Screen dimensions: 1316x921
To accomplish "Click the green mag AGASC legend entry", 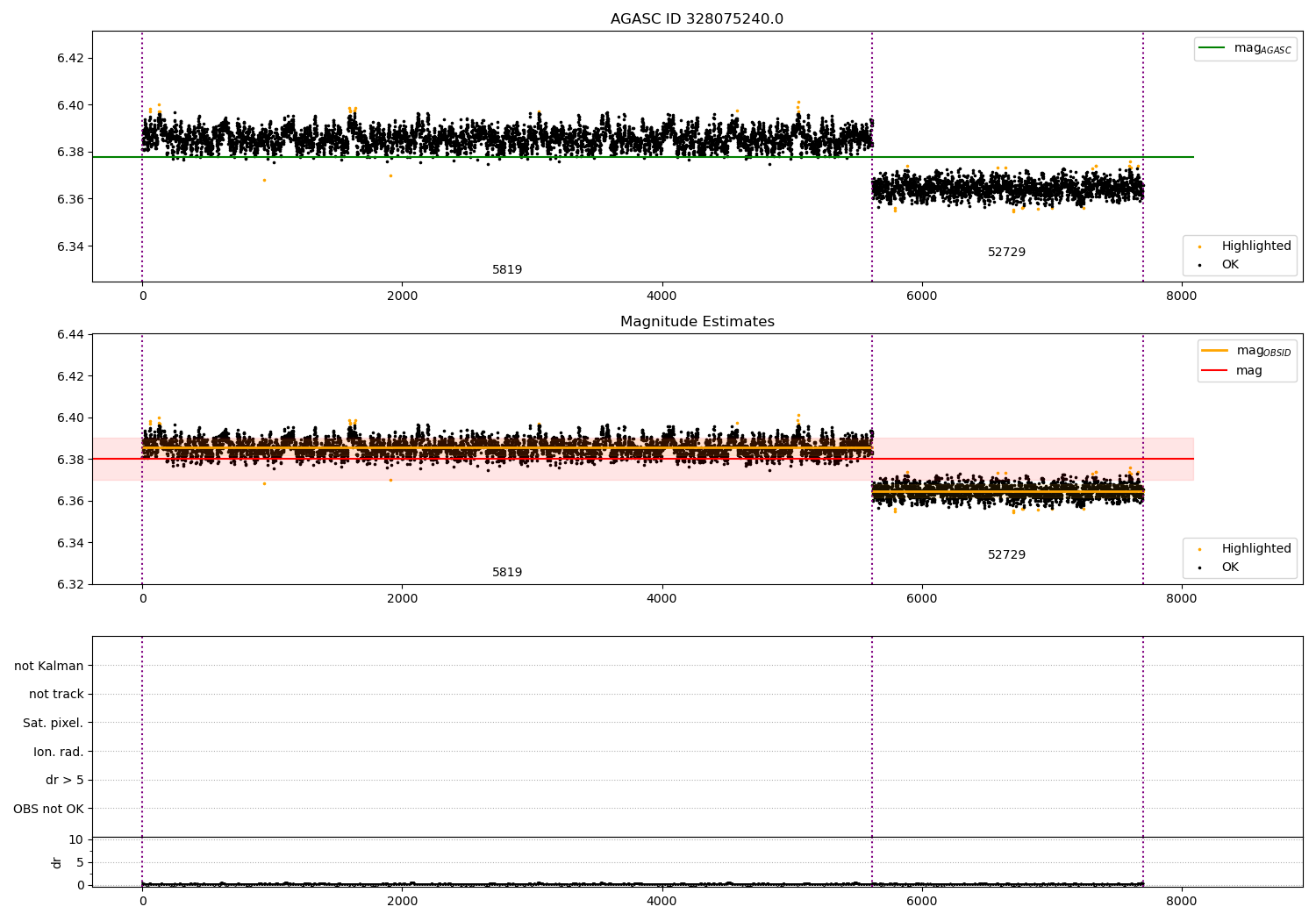I will [1245, 48].
